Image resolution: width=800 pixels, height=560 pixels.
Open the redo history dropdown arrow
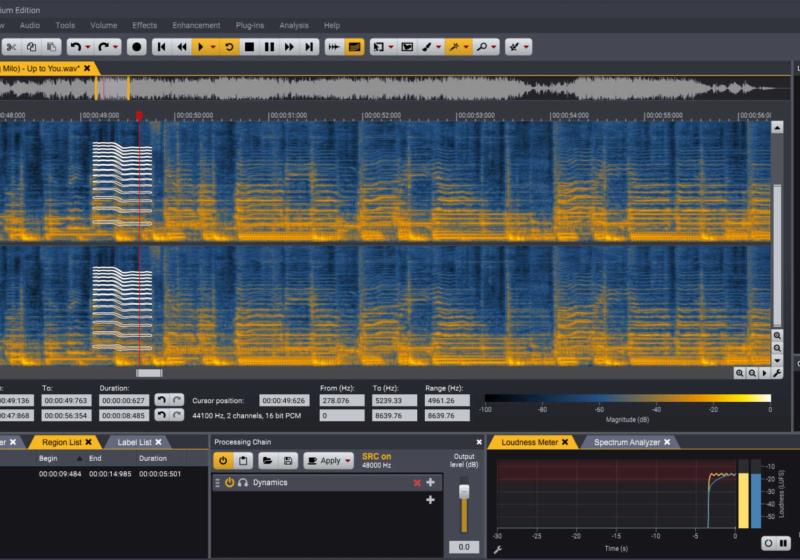pos(116,46)
